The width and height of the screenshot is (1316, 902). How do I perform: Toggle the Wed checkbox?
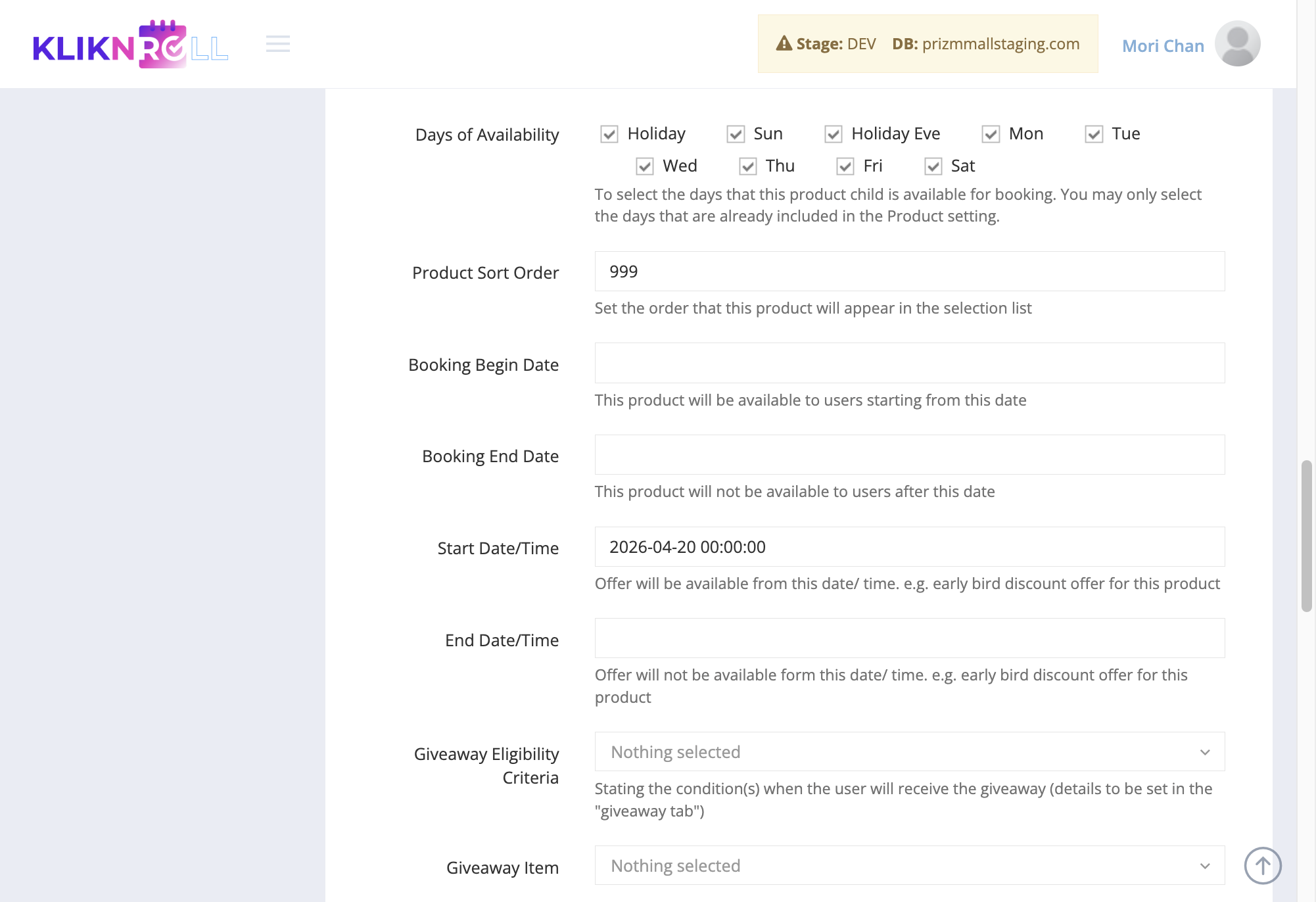click(x=645, y=166)
